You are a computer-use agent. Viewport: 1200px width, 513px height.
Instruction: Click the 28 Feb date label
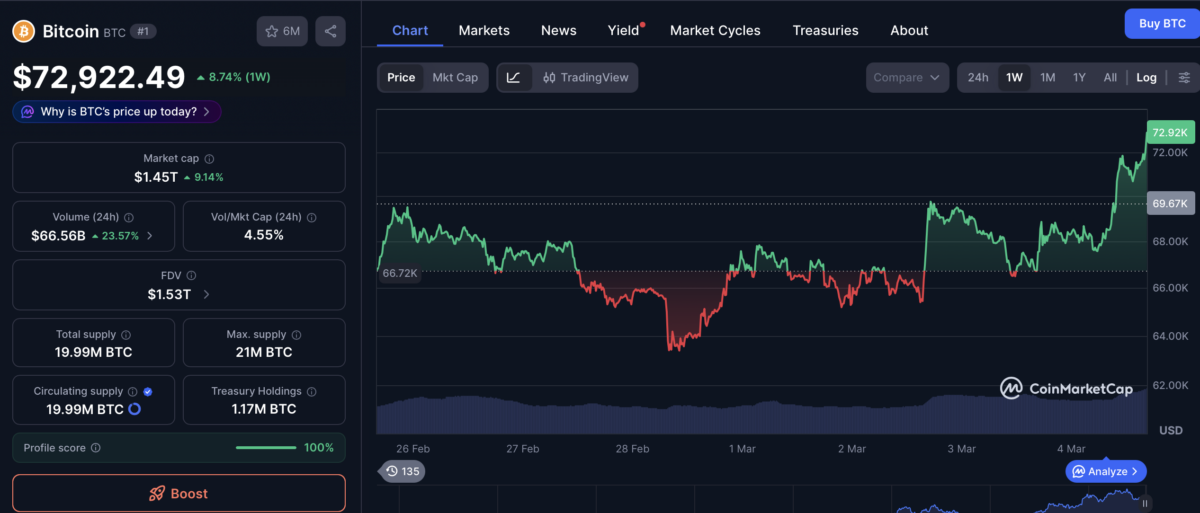click(632, 449)
